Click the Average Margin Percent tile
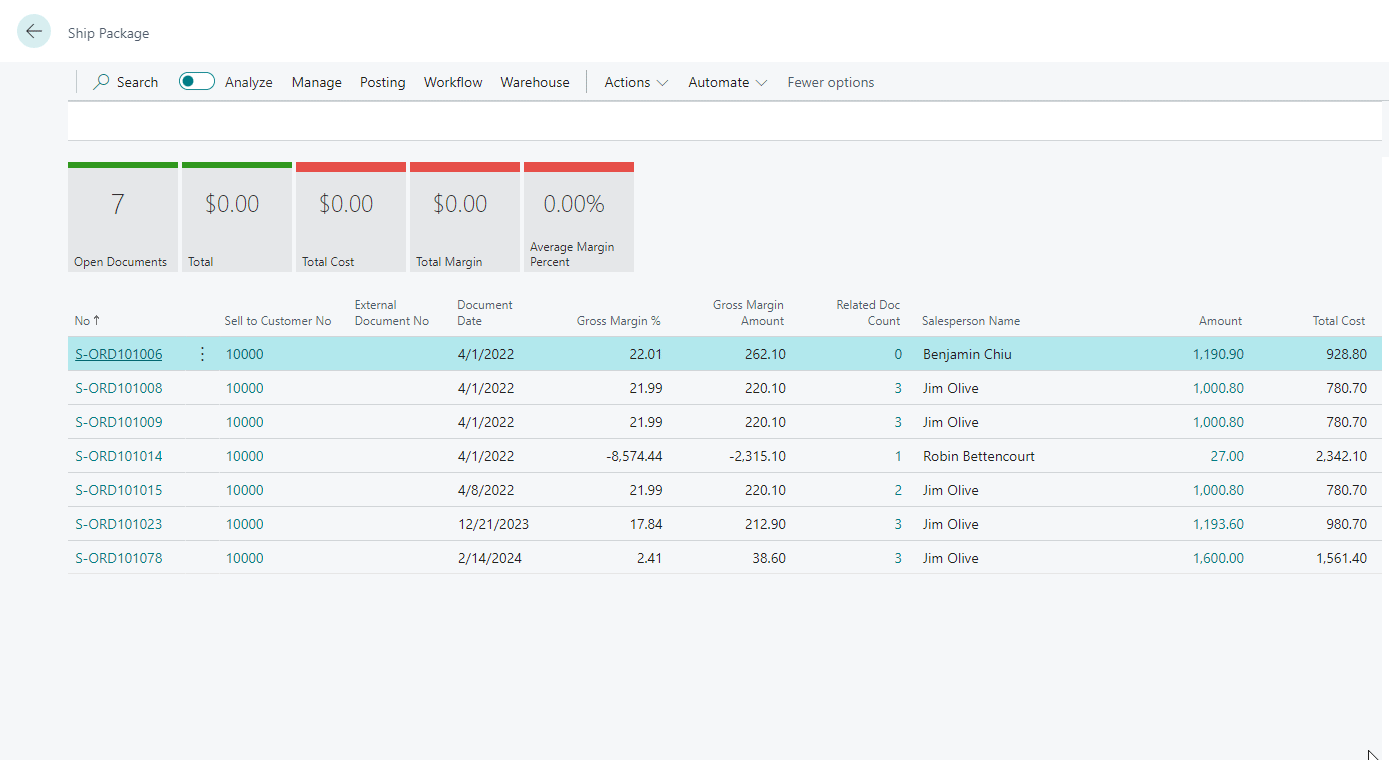This screenshot has width=1389, height=760. 579,217
